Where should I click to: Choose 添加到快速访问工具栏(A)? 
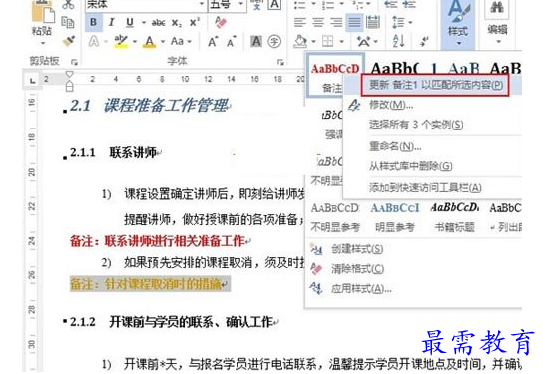(425, 187)
